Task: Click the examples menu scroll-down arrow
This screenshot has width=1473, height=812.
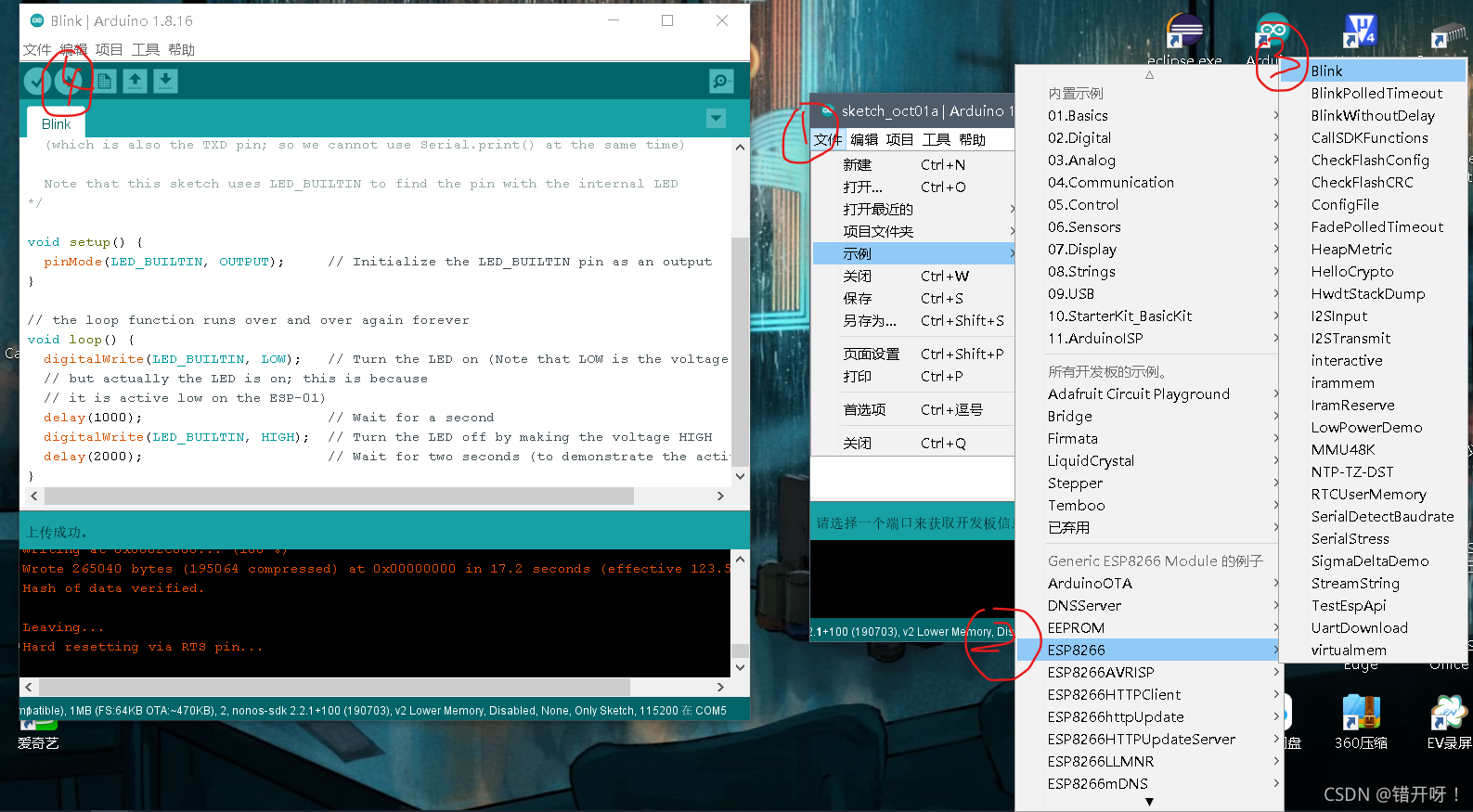Action: click(1149, 802)
